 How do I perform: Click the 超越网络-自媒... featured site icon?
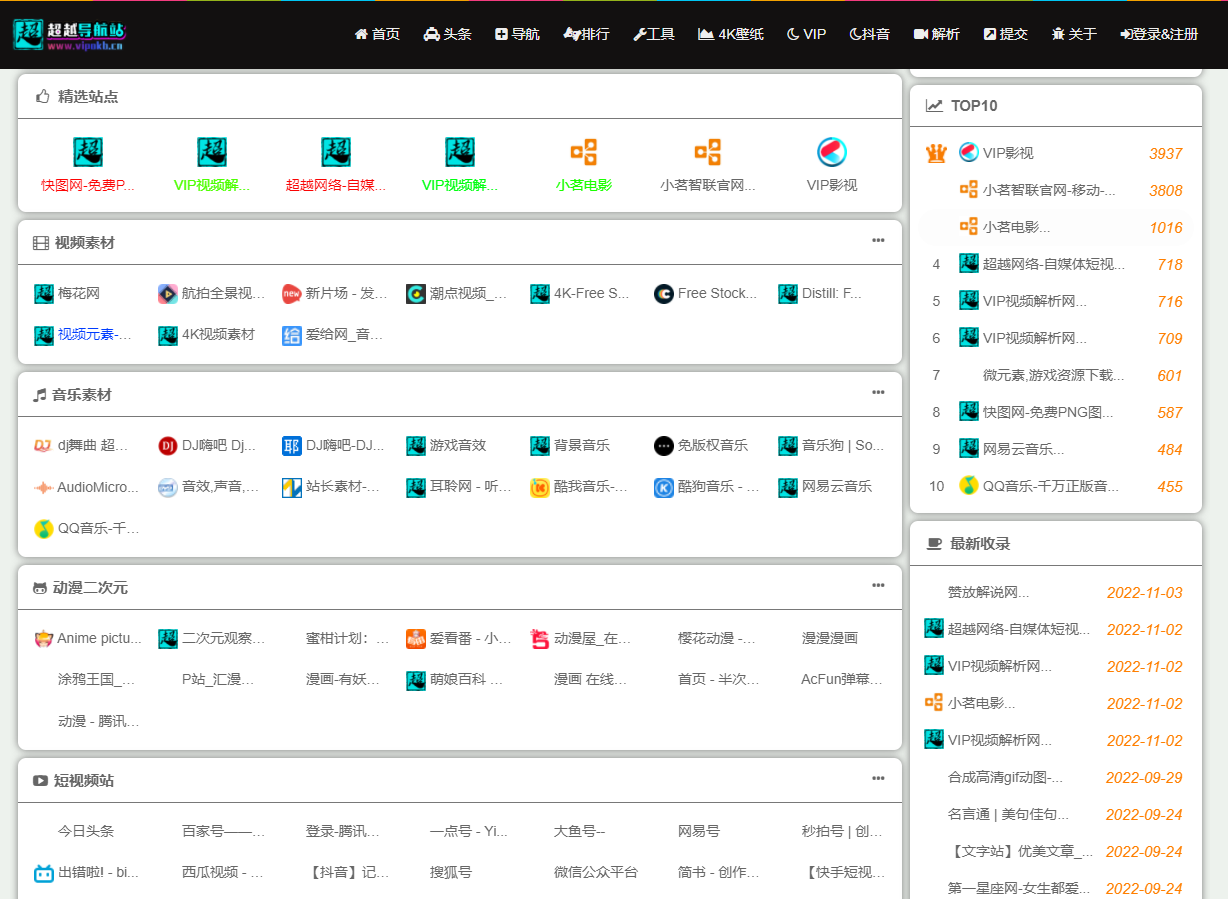[x=336, y=152]
